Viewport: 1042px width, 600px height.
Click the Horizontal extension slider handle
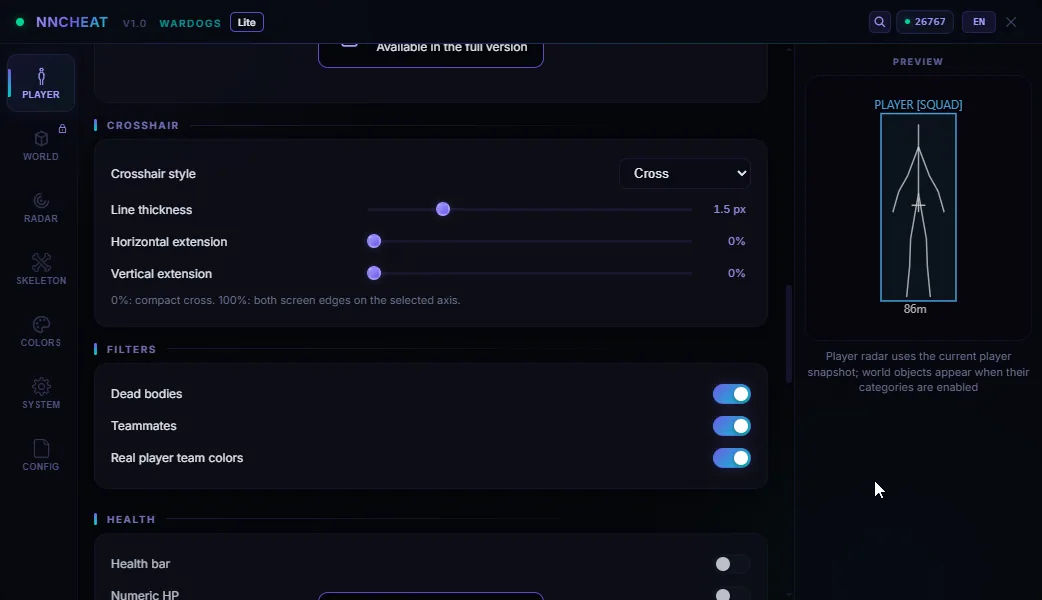click(x=374, y=241)
